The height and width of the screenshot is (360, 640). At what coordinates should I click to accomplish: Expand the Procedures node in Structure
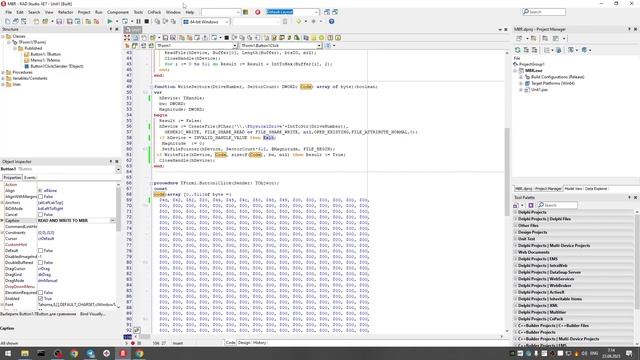pos(3,72)
